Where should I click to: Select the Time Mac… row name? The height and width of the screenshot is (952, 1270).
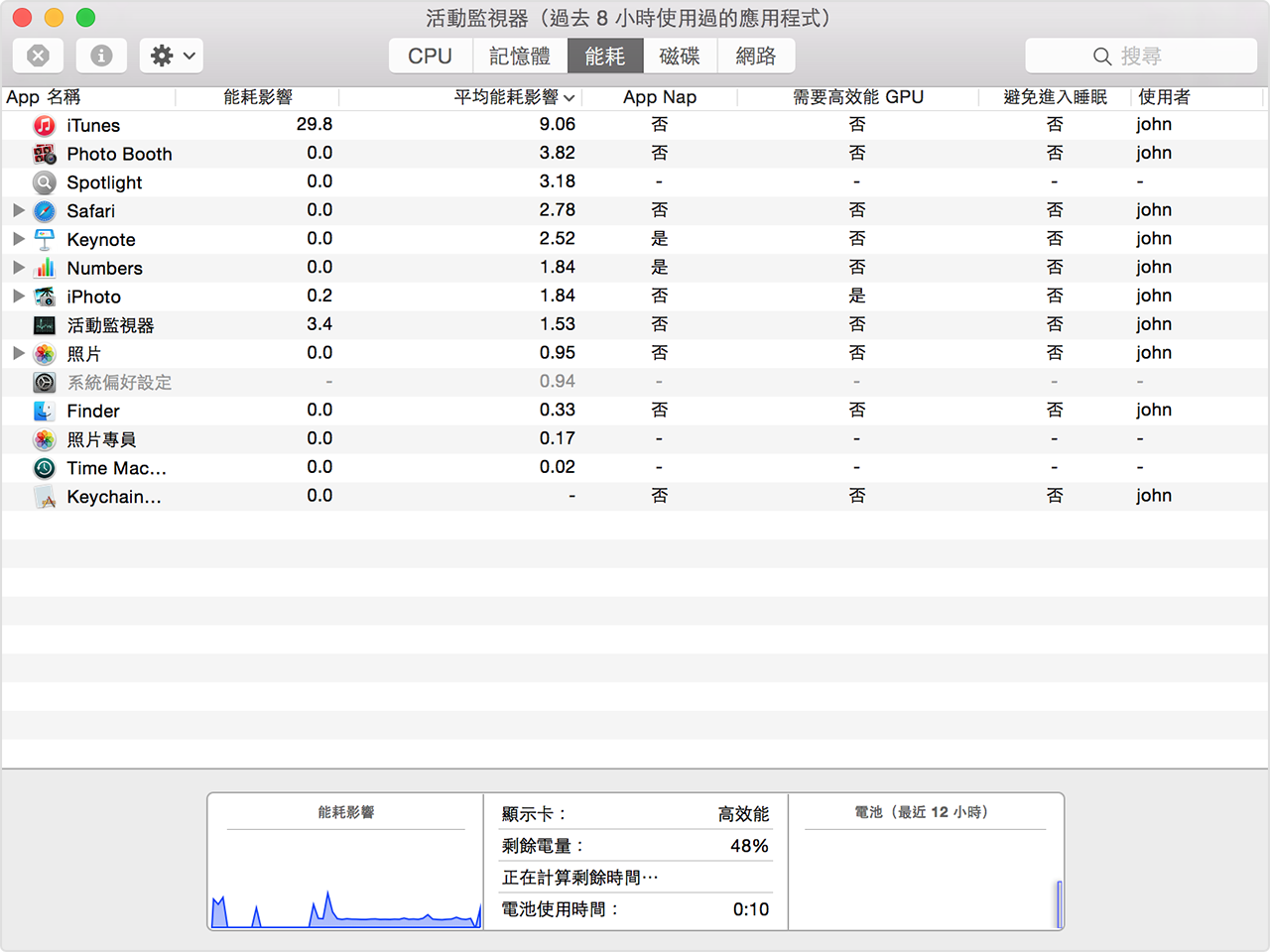[x=116, y=468]
